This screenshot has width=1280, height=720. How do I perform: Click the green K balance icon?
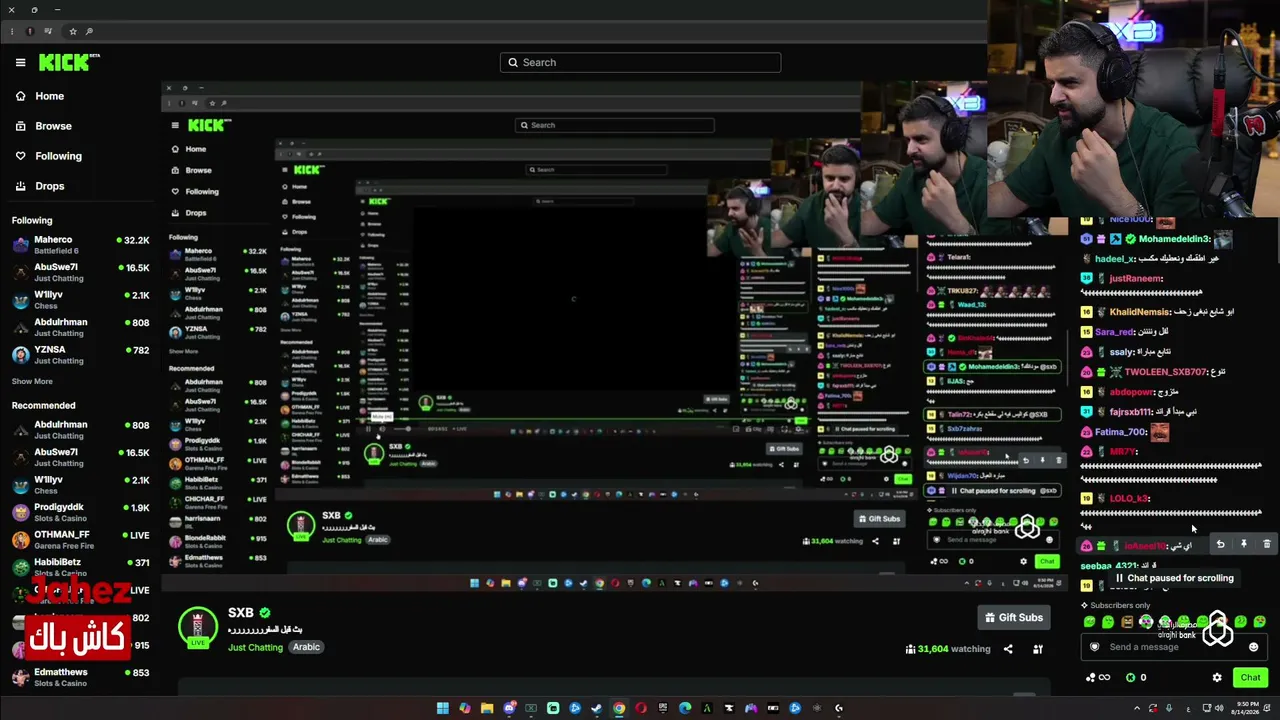pyautogui.click(x=1130, y=678)
